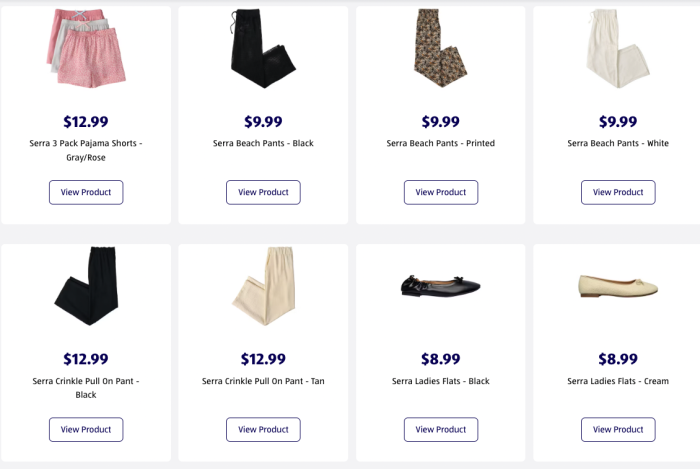Select the printed beach pants image
The width and height of the screenshot is (700, 469).
(x=441, y=48)
